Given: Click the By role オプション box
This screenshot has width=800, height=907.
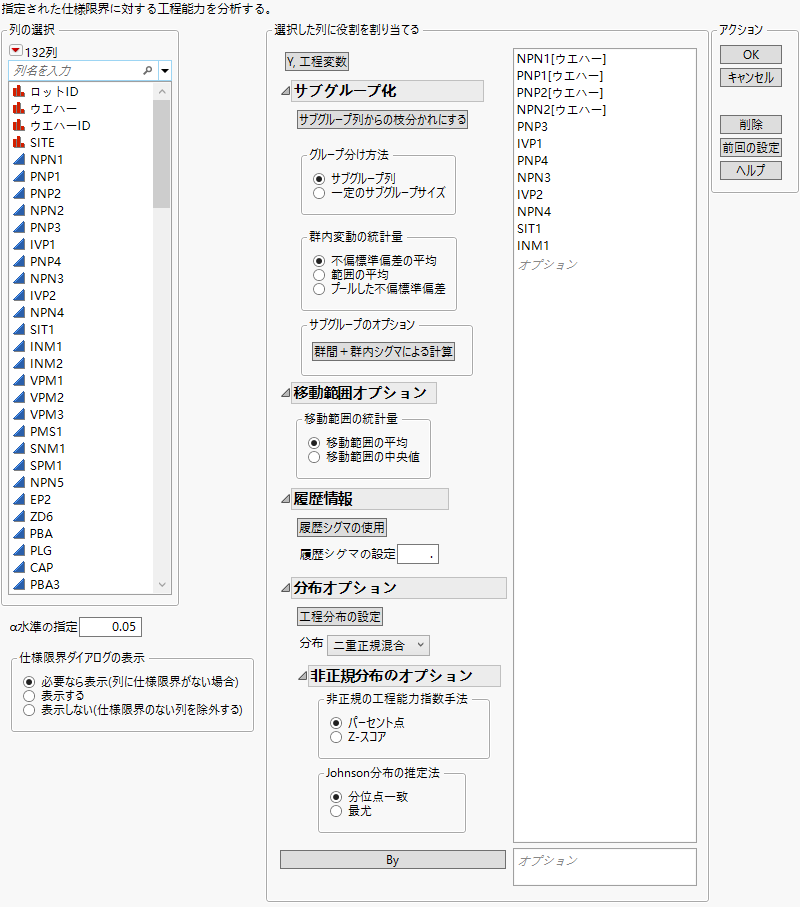Looking at the screenshot, I should [604, 867].
